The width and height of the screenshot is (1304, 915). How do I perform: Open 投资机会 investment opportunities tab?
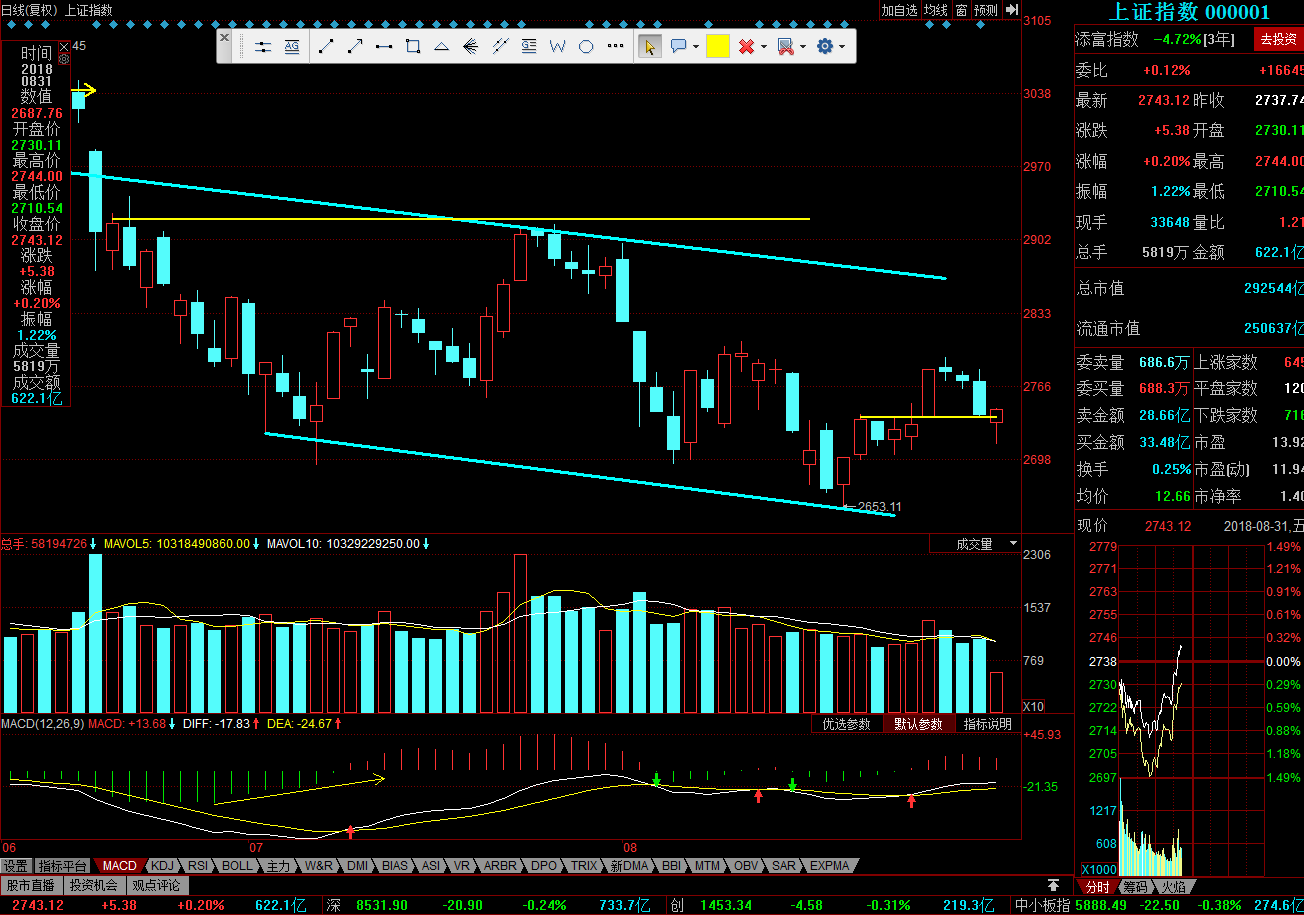[x=94, y=885]
